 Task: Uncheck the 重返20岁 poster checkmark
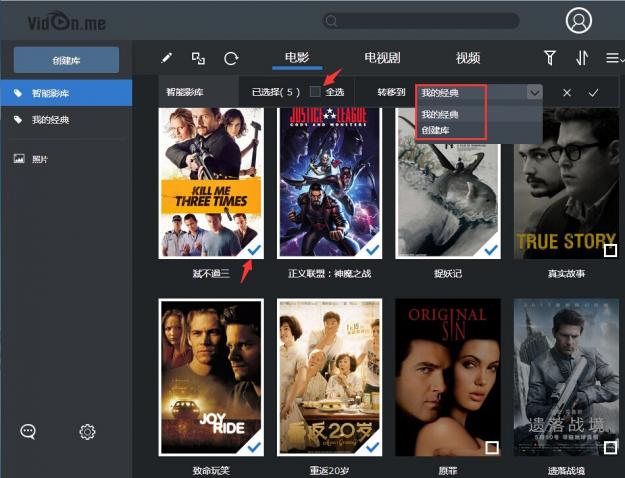(372, 447)
